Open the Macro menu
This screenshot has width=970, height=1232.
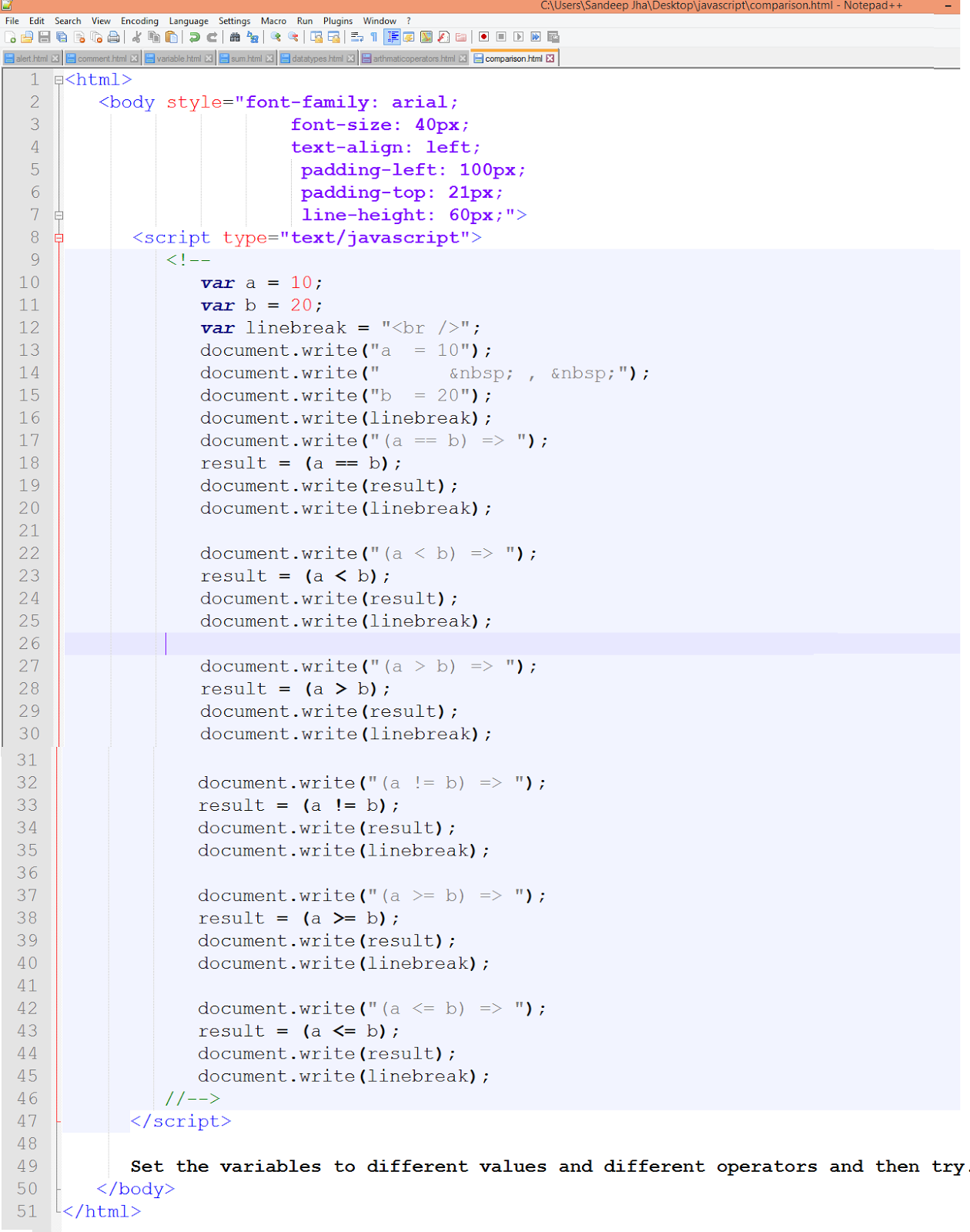click(x=273, y=21)
